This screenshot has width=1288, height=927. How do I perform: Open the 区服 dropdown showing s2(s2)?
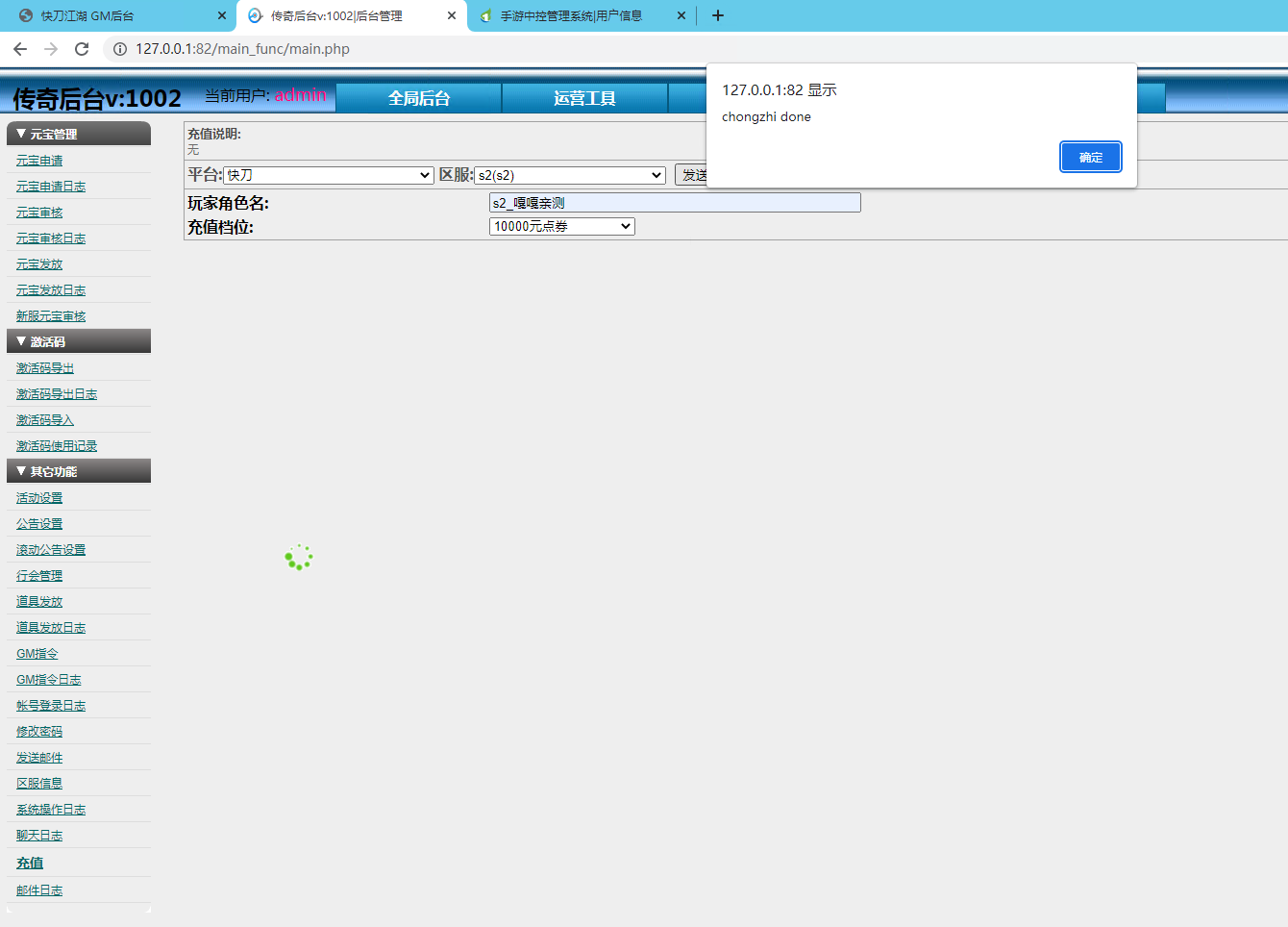(570, 175)
